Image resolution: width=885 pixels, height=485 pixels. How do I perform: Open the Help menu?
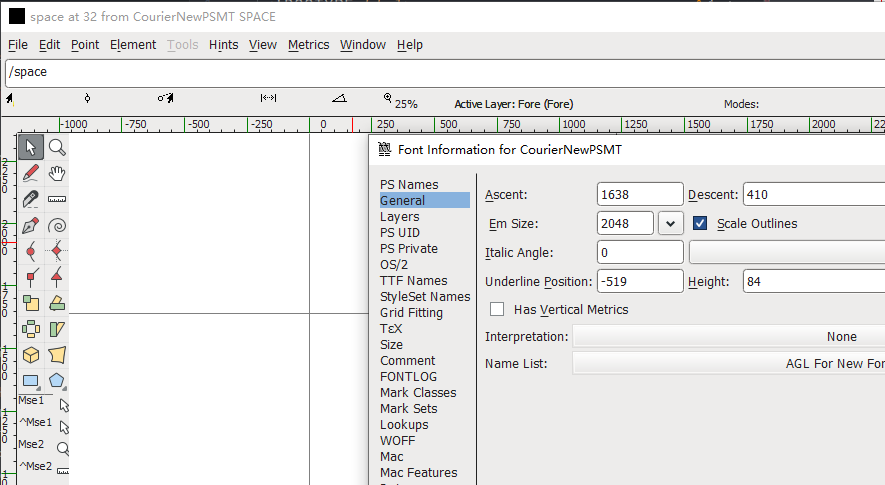coord(409,45)
